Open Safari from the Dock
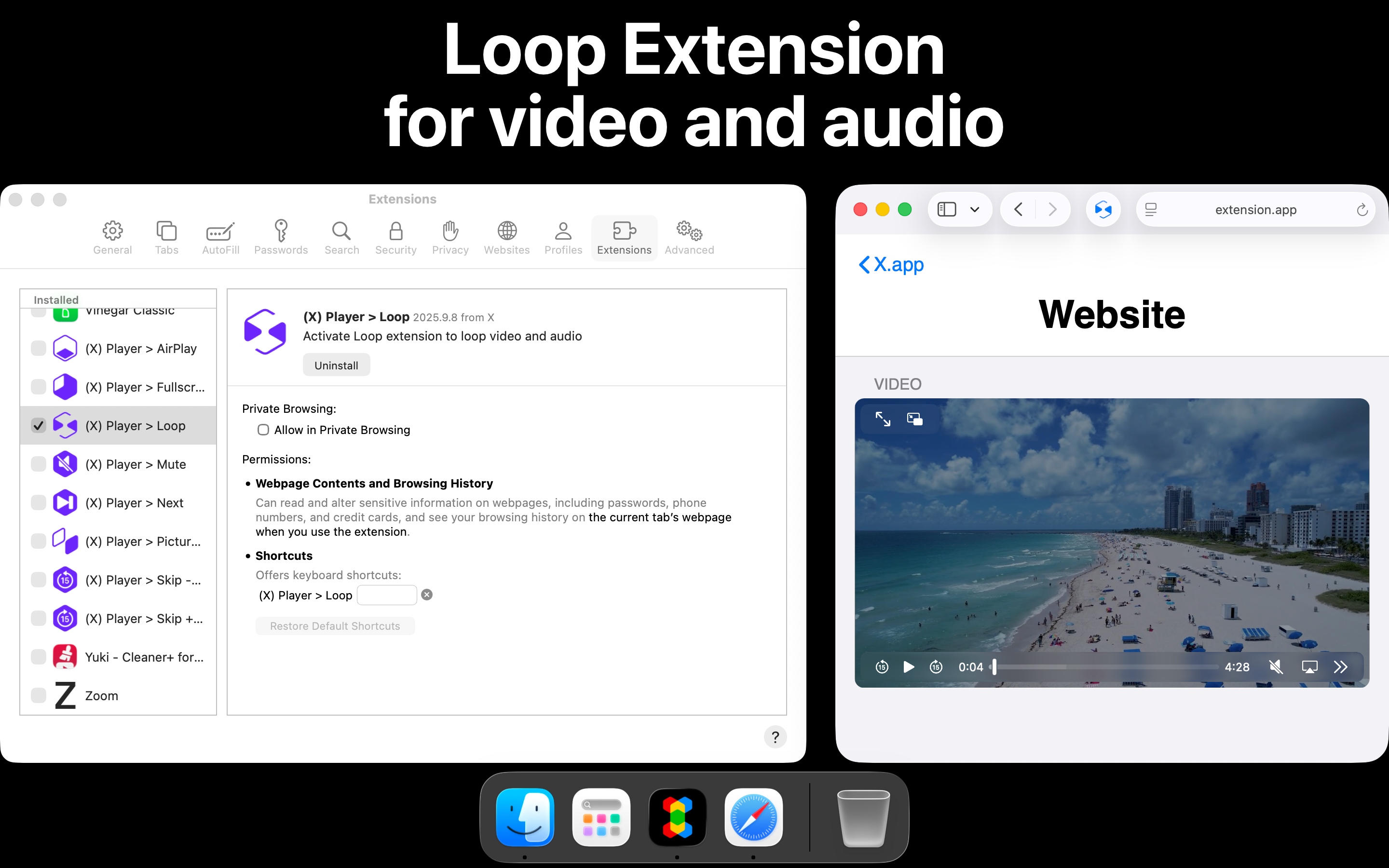 point(754,817)
